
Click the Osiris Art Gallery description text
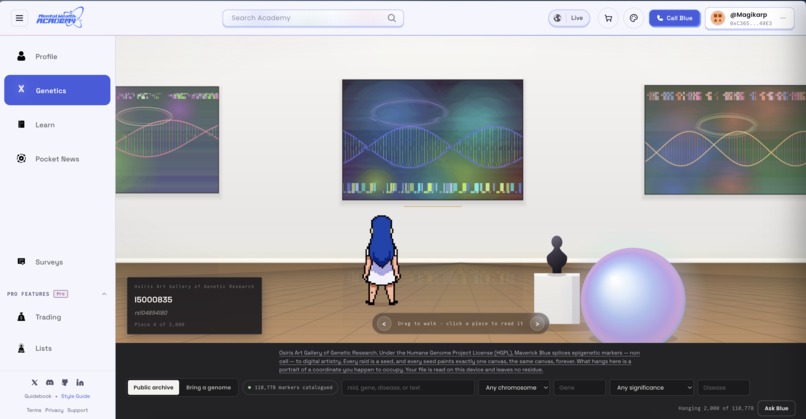[460, 361]
